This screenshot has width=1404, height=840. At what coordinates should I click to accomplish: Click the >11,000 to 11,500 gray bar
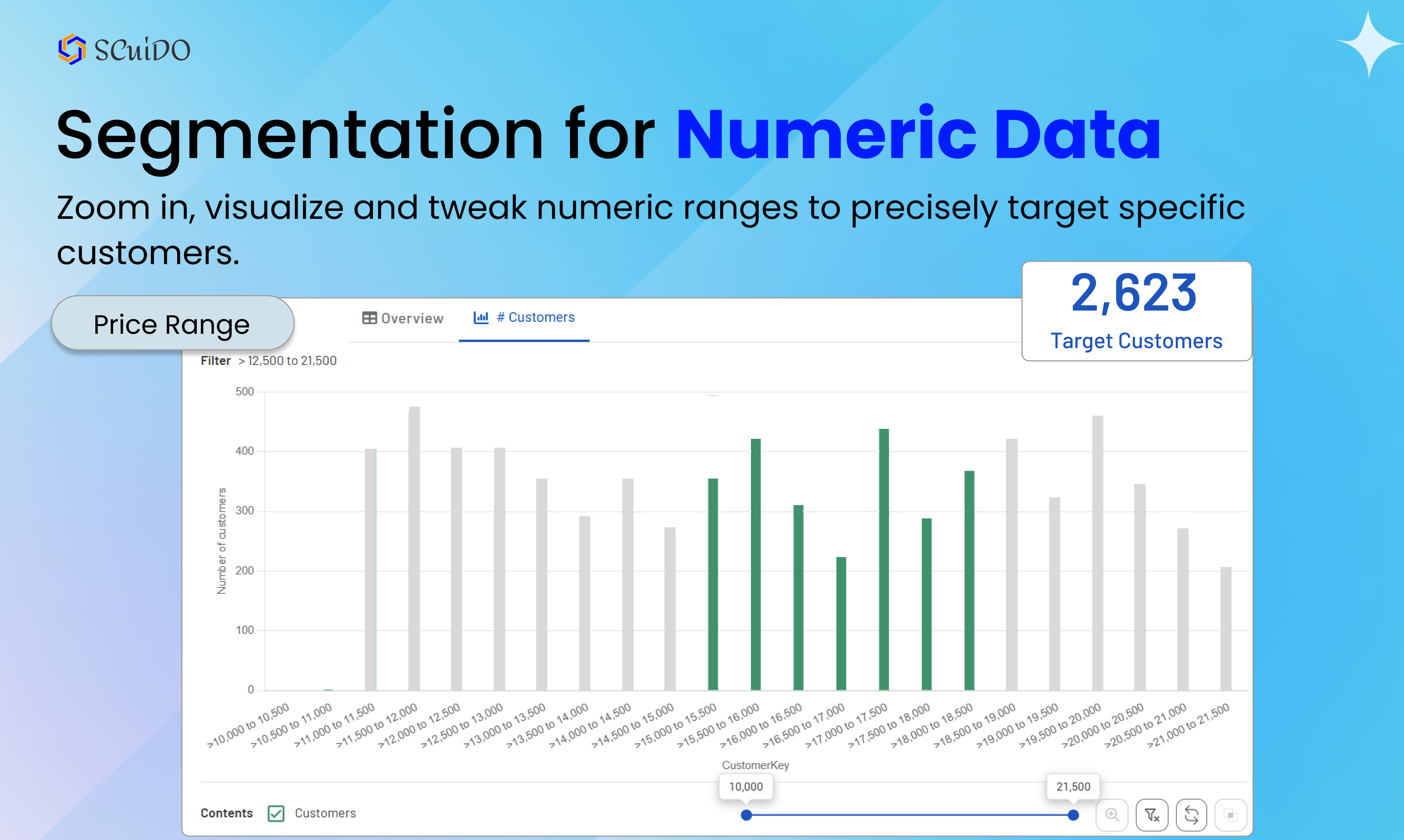pyautogui.click(x=370, y=569)
